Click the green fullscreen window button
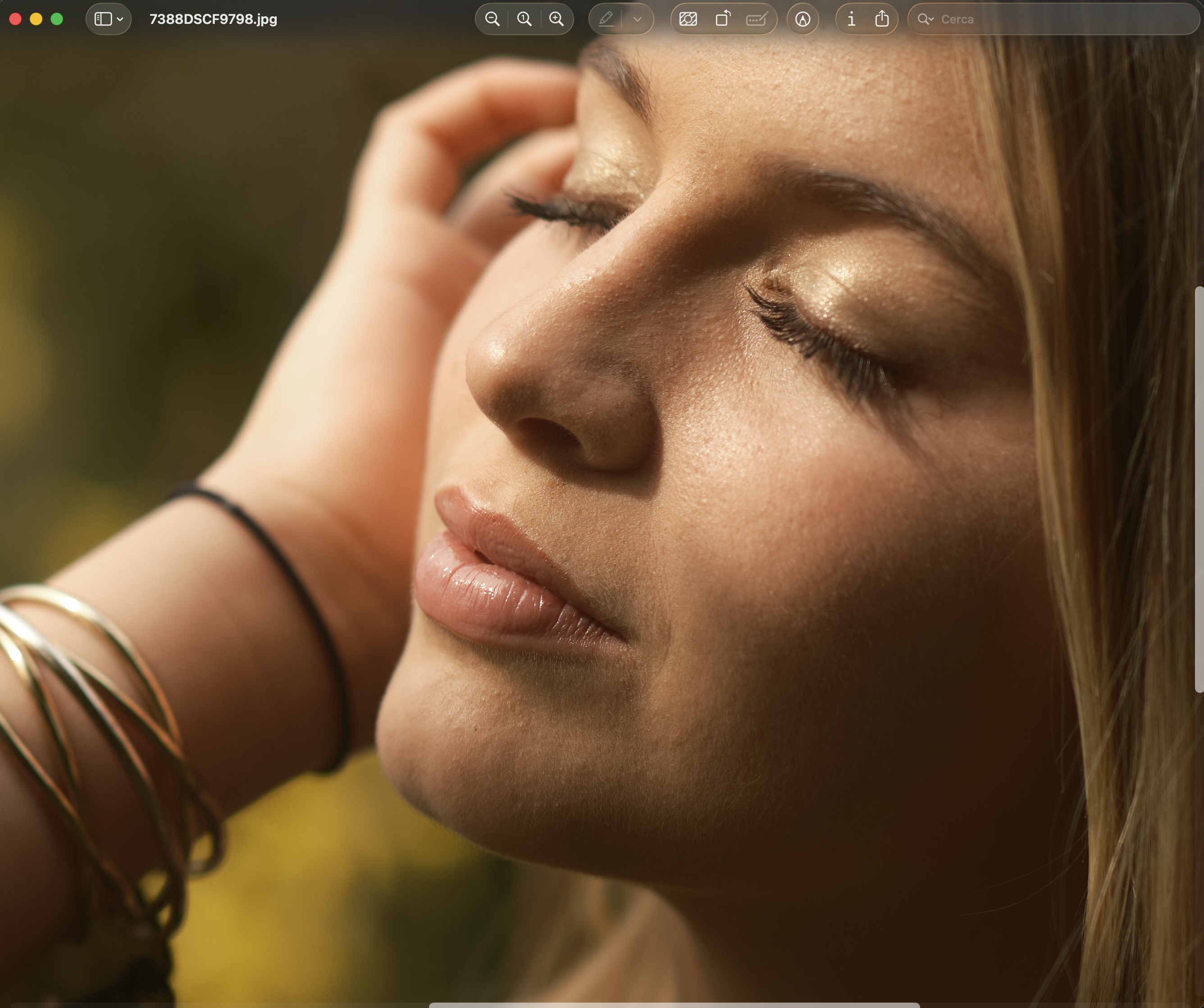This screenshot has height=1008, width=1204. click(57, 19)
